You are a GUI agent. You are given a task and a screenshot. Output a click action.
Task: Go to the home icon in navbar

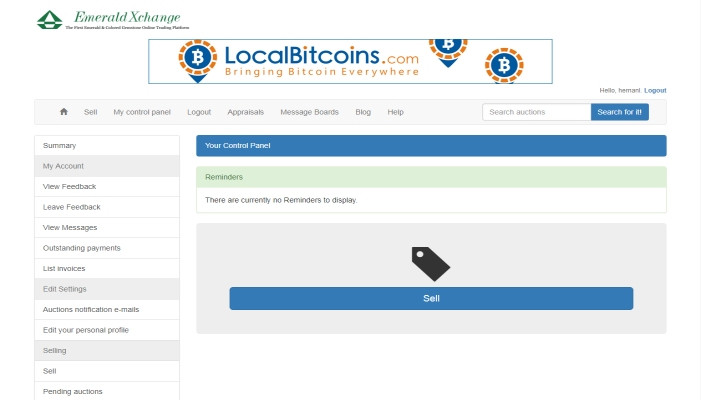pos(64,112)
